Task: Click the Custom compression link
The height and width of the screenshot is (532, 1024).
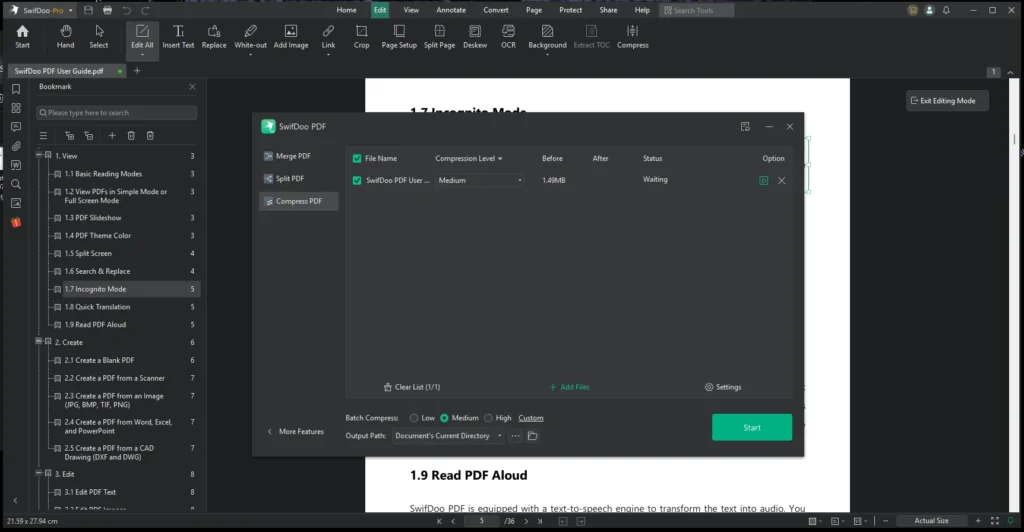Action: coord(530,418)
